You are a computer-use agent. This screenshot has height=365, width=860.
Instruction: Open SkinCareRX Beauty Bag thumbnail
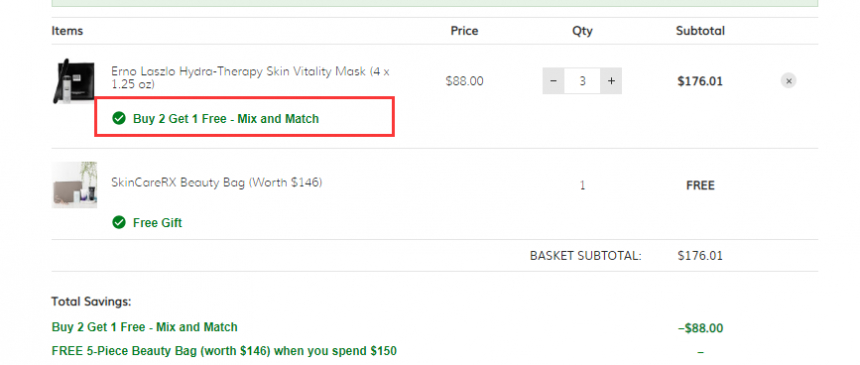point(74,185)
